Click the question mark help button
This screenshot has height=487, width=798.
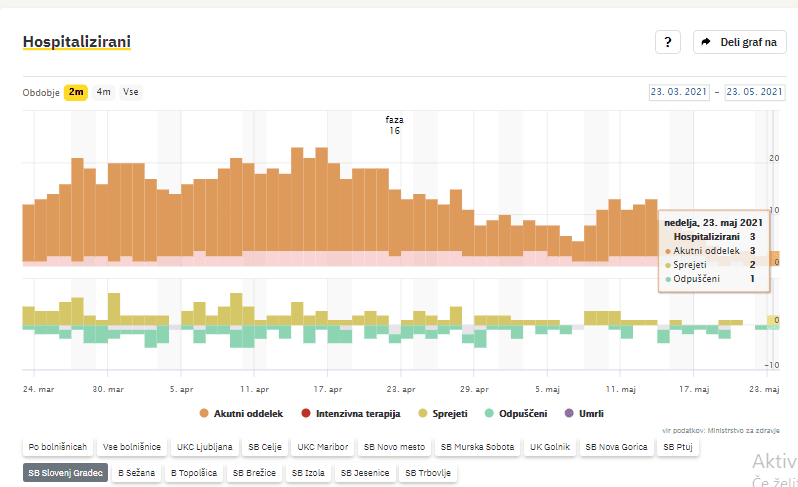click(667, 42)
